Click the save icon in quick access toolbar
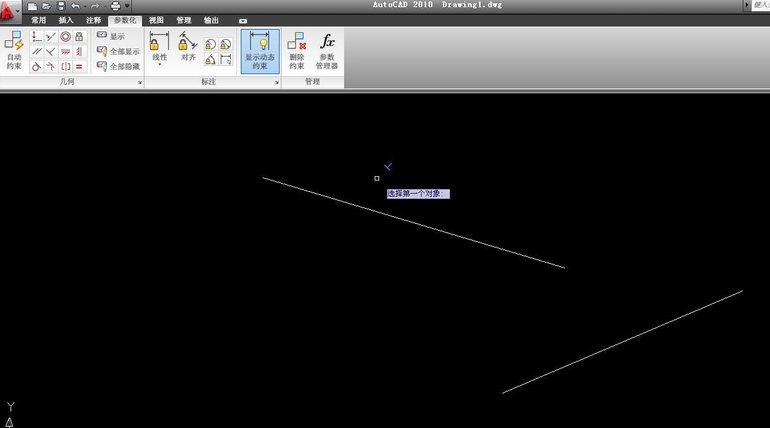This screenshot has width=770, height=428. (x=61, y=6)
